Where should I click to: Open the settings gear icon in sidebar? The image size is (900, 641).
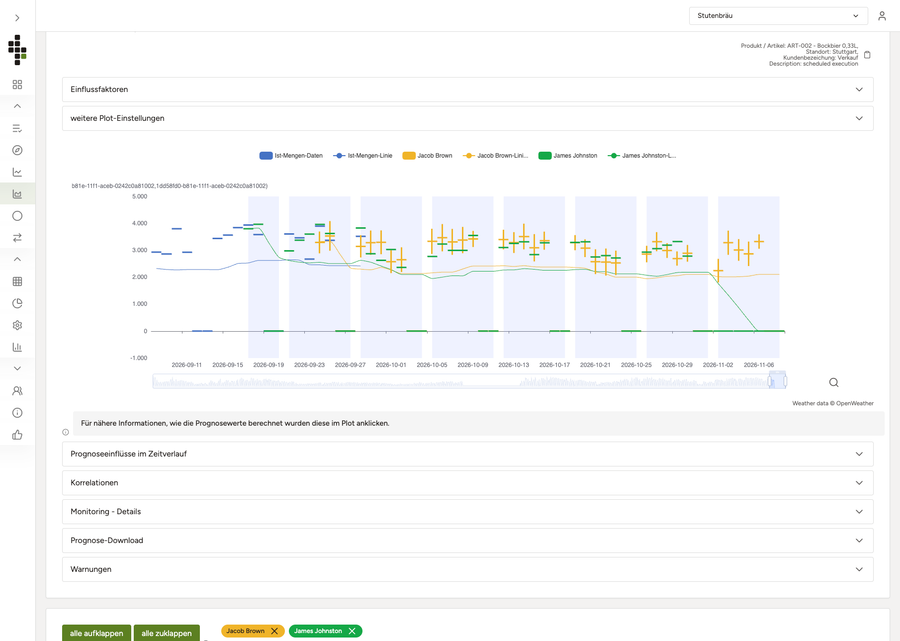coord(17,325)
